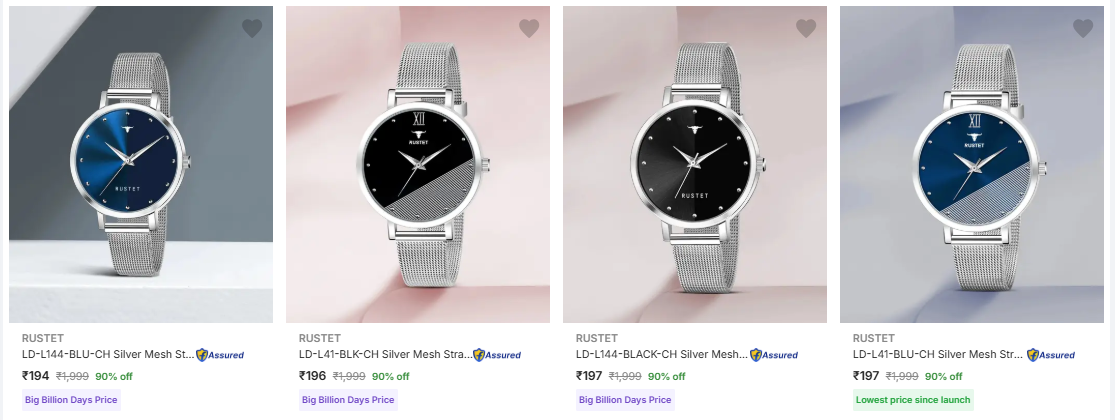The height and width of the screenshot is (420, 1115).
Task: Click the ₹196 price of LD-L41-BLK-CH
Action: click(312, 376)
